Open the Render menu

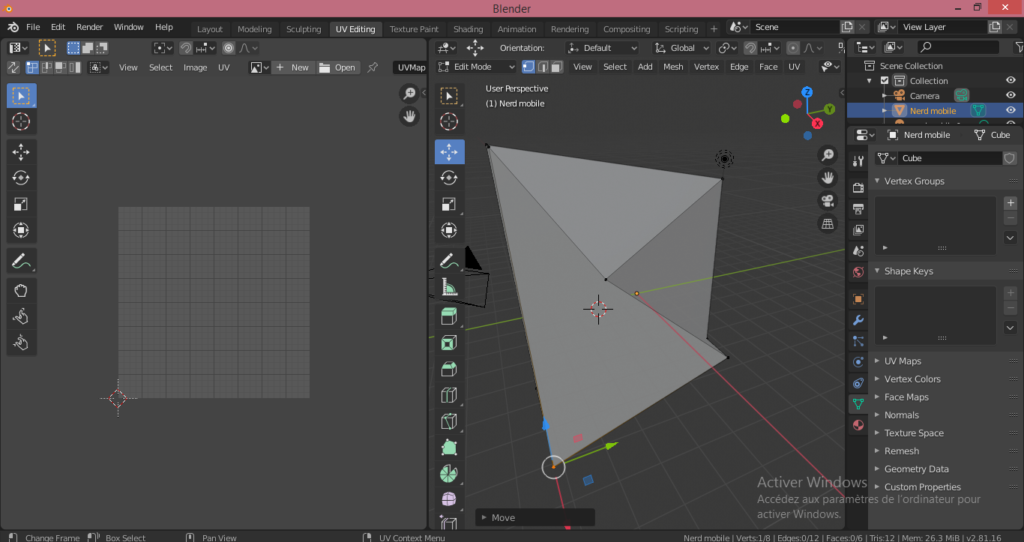[x=89, y=27]
